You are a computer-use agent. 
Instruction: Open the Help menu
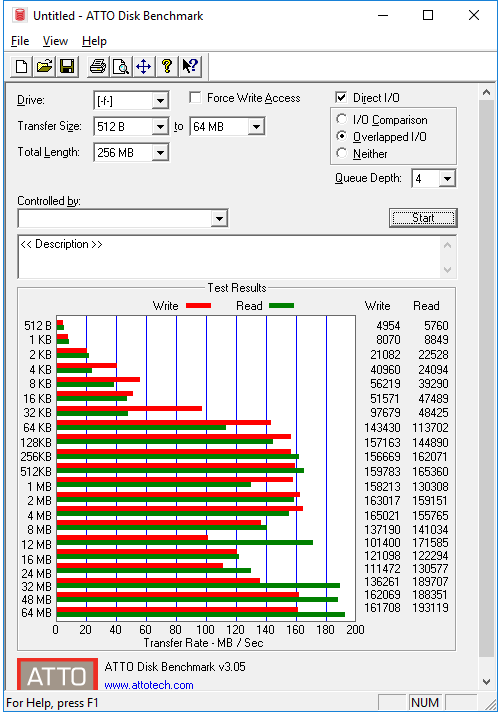pyautogui.click(x=94, y=41)
